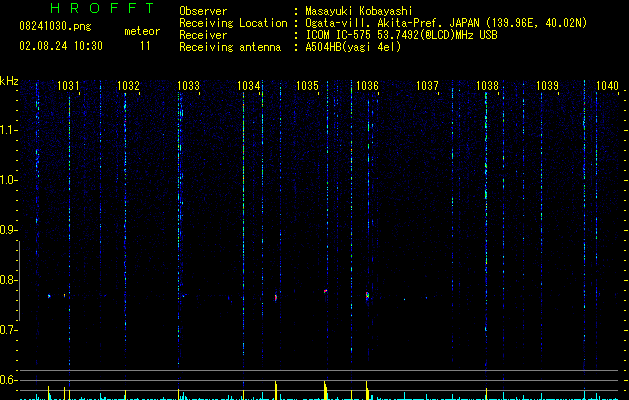
Task: Click the 0.7 frequency axis label
Action: (8, 330)
